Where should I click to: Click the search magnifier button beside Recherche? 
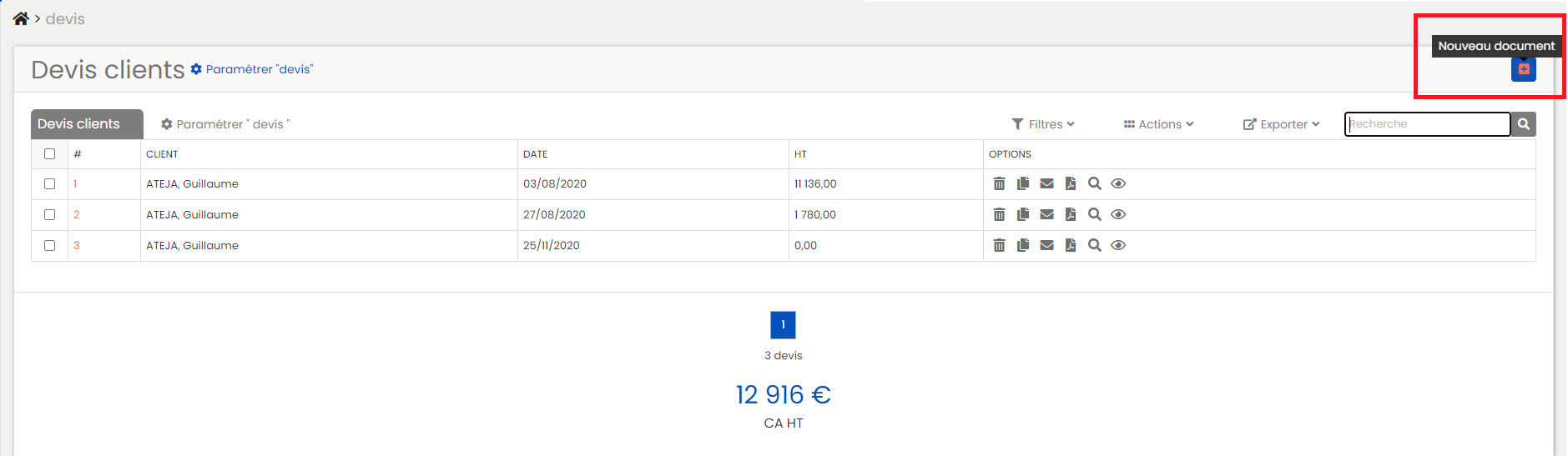click(1523, 124)
